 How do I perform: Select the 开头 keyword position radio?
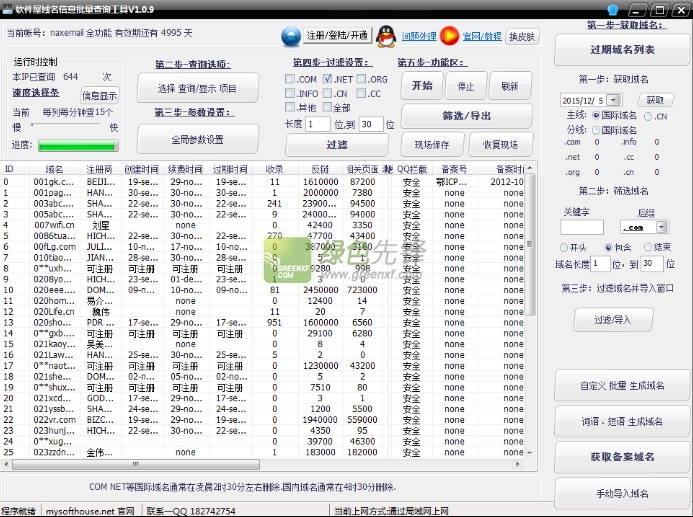tap(564, 247)
